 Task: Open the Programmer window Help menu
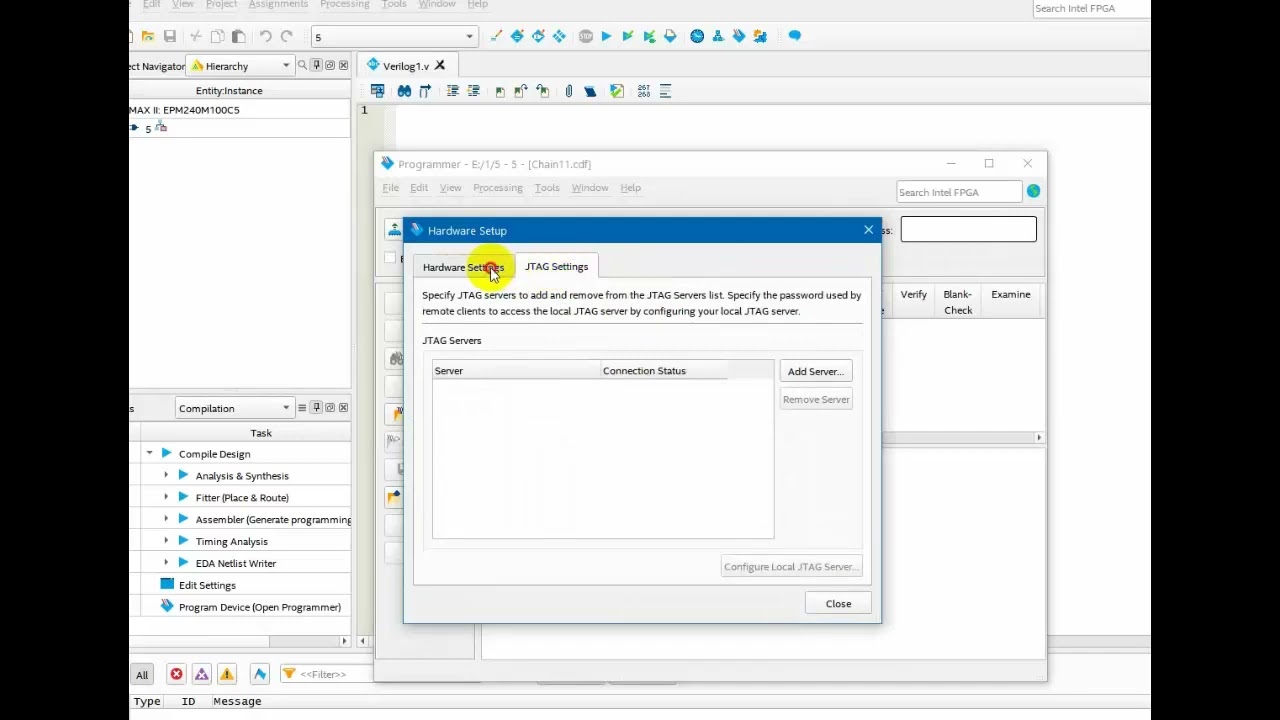coord(630,188)
